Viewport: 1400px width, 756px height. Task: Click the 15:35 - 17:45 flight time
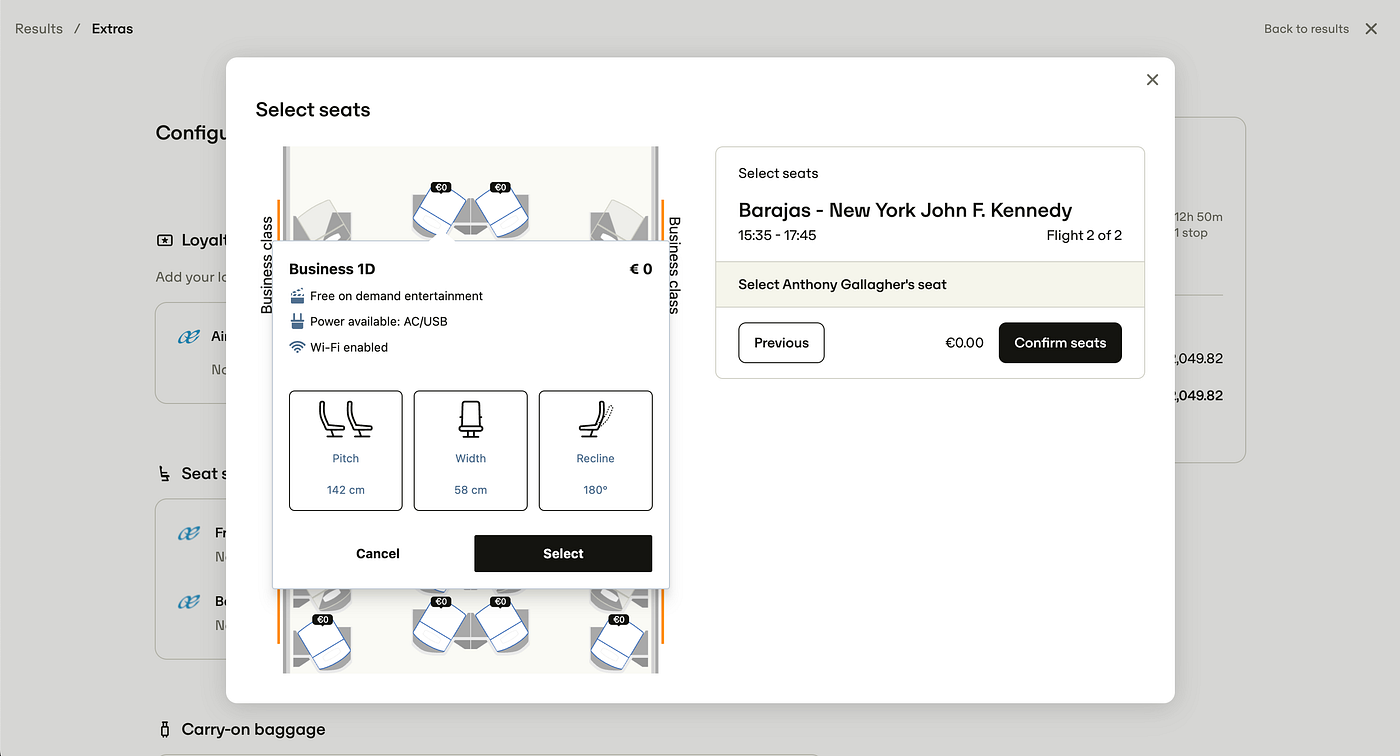777,236
